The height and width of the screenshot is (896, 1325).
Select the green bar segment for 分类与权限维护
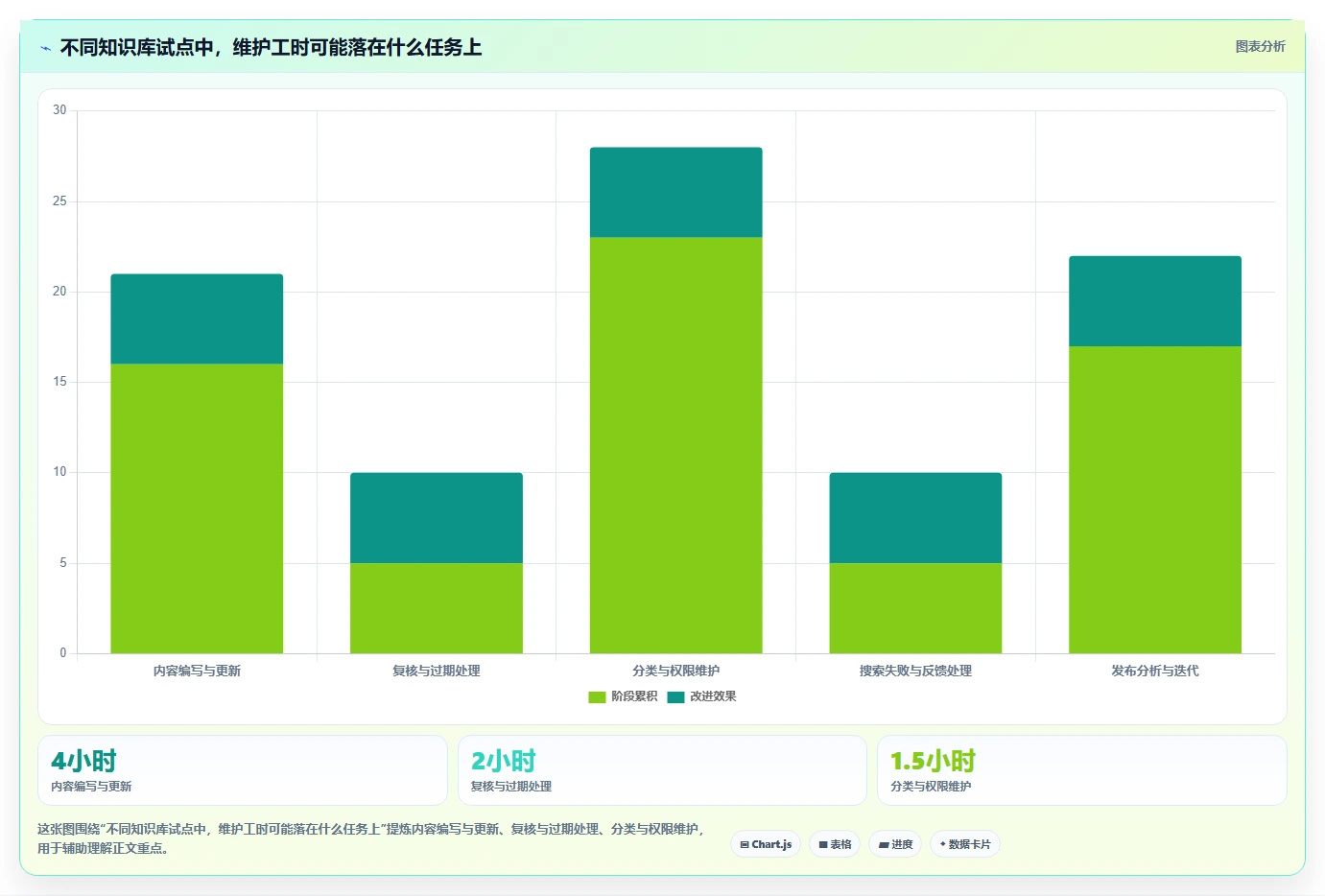click(x=676, y=445)
